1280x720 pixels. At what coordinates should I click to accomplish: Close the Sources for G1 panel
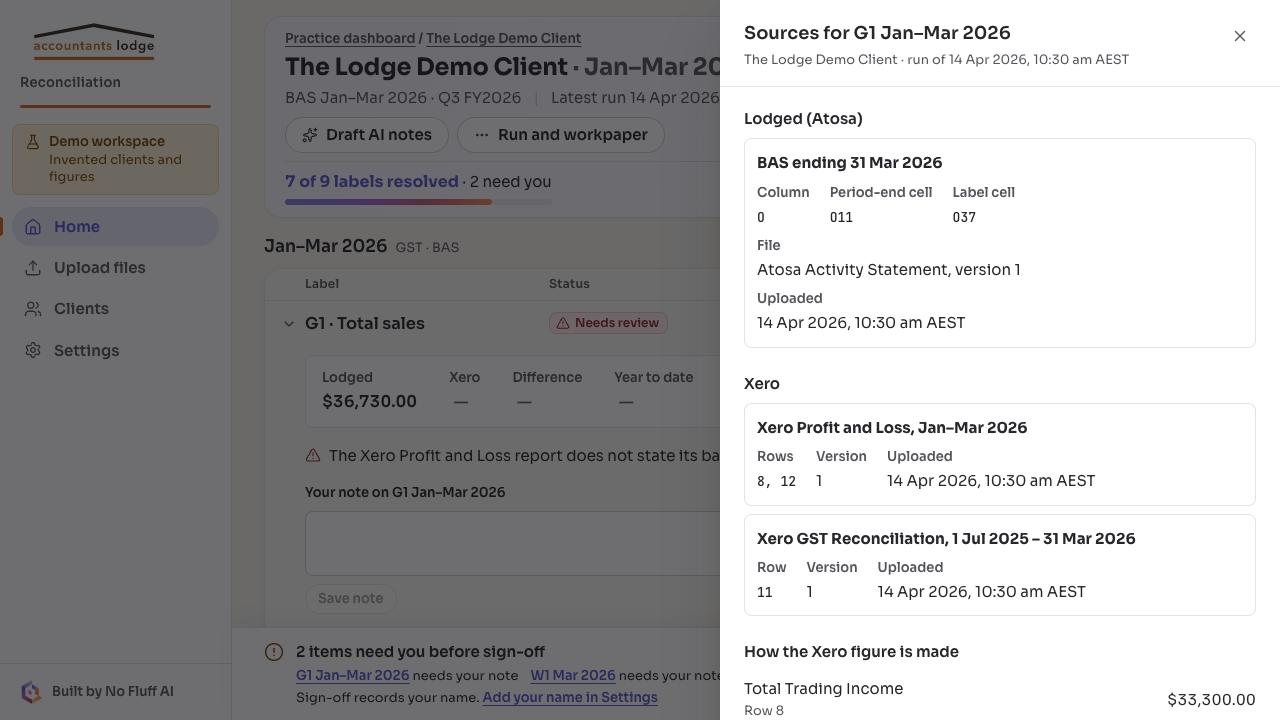click(x=1240, y=36)
